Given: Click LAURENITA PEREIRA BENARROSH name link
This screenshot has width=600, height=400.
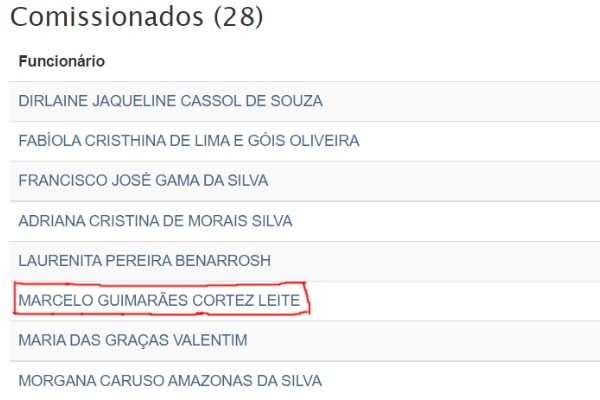Looking at the screenshot, I should click(x=145, y=261).
